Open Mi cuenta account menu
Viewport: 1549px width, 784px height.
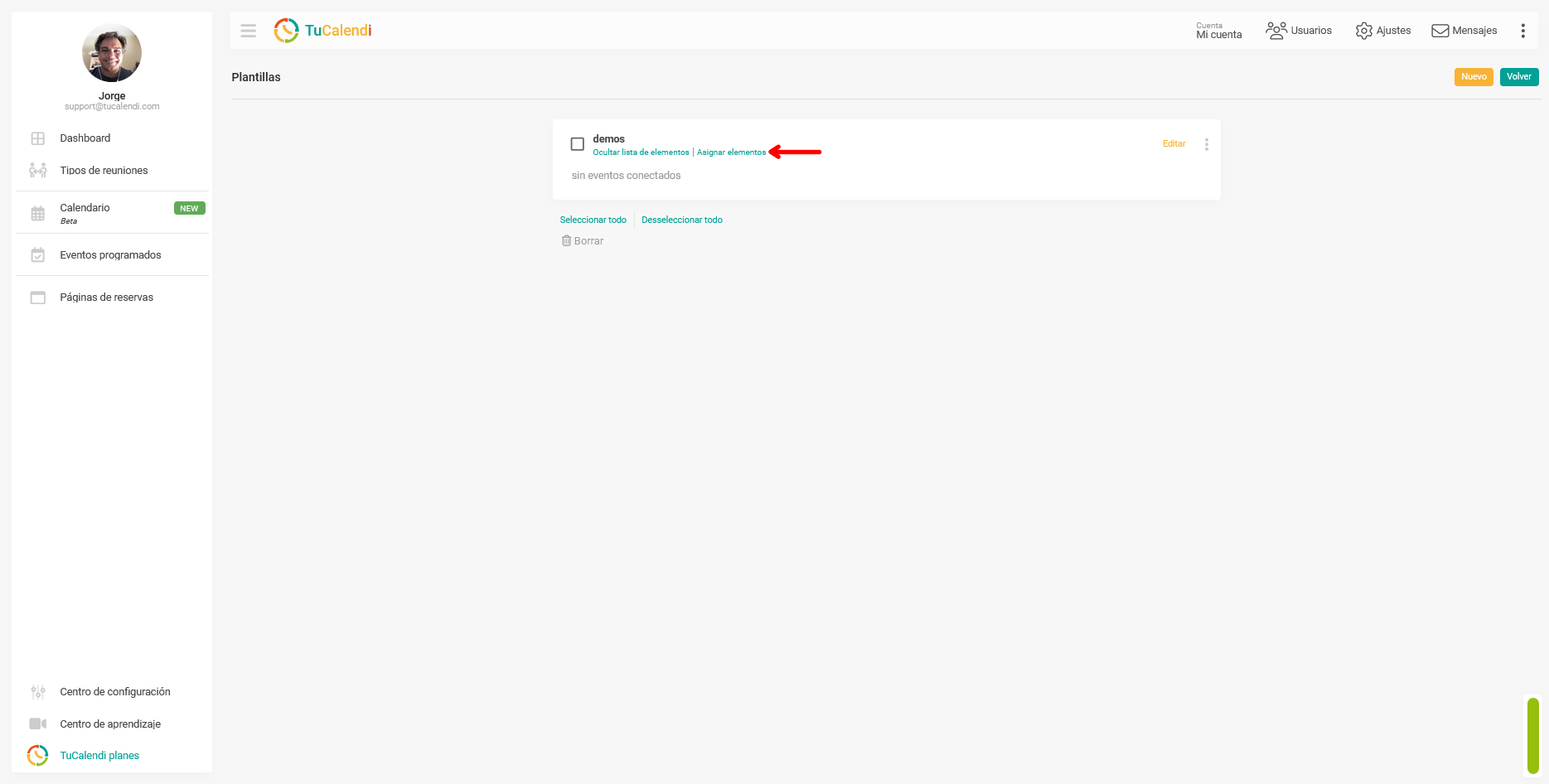(x=1218, y=31)
